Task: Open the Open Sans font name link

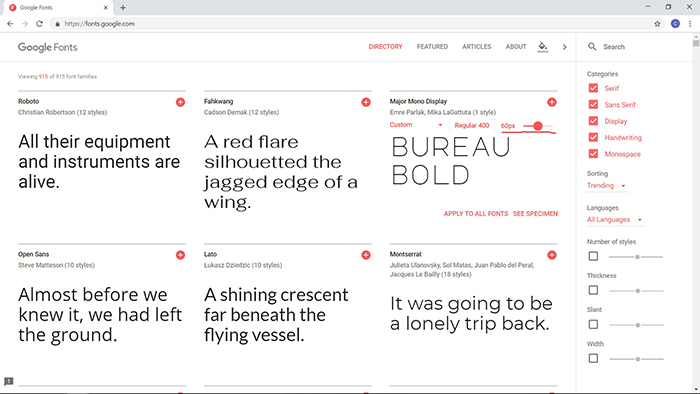Action: (x=33, y=254)
